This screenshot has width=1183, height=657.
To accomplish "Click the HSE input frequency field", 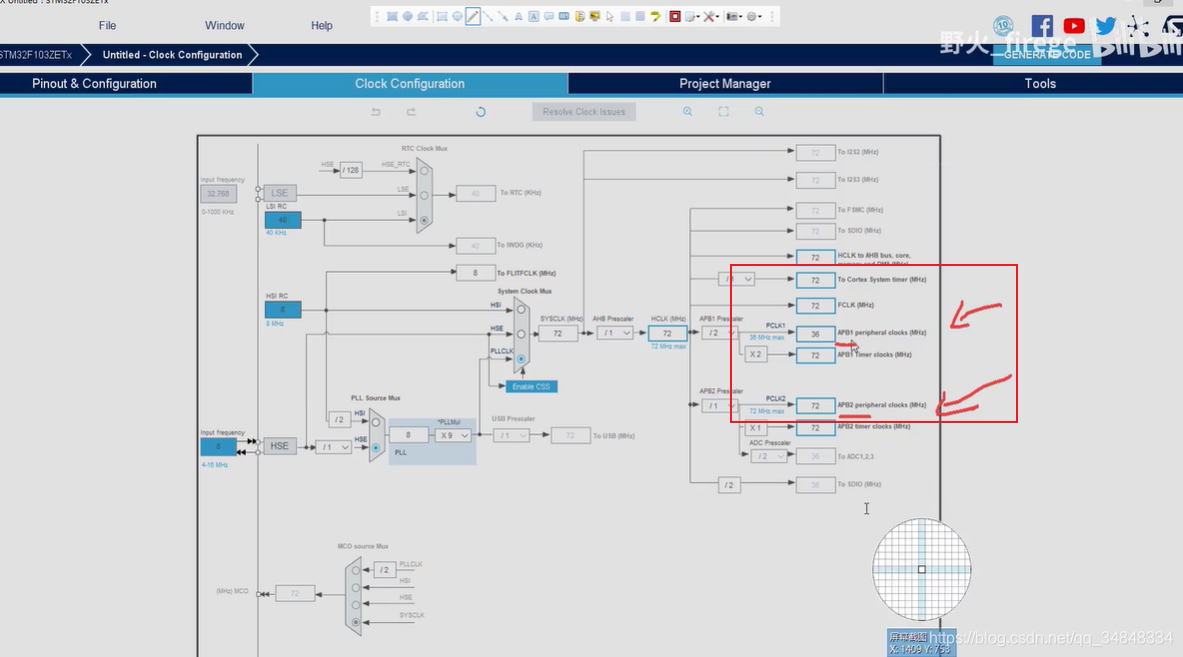I will click(x=218, y=447).
